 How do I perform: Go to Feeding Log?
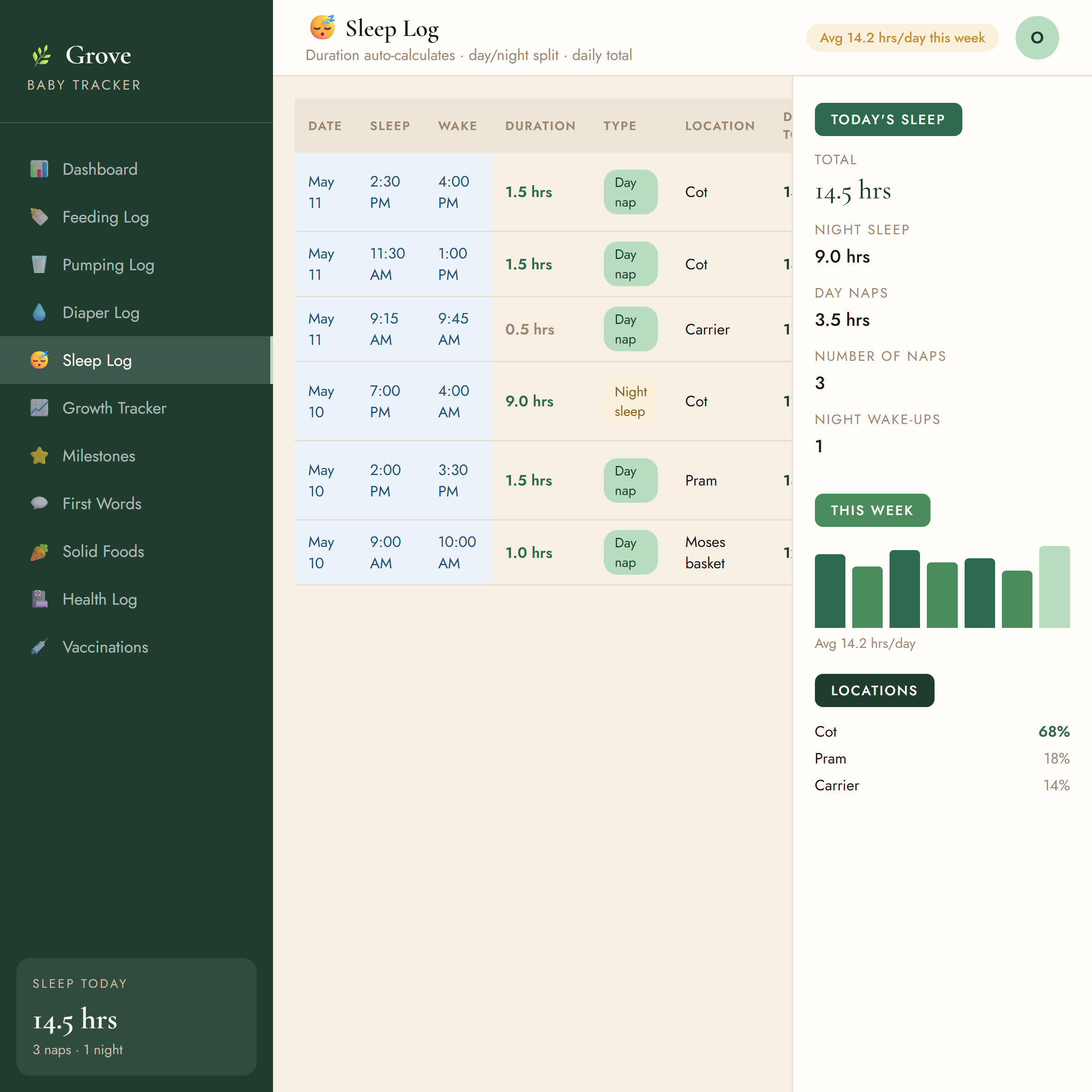[136, 217]
